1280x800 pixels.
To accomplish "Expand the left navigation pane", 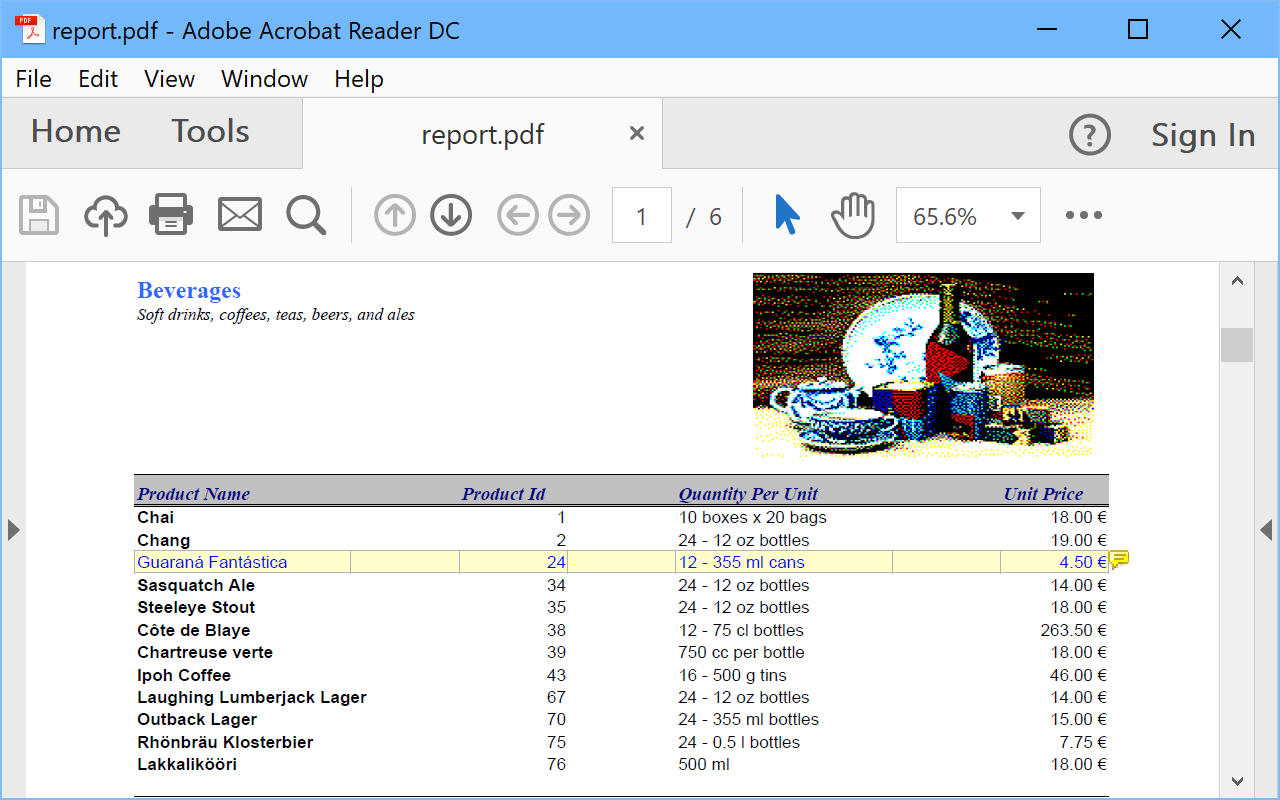I will (13, 529).
